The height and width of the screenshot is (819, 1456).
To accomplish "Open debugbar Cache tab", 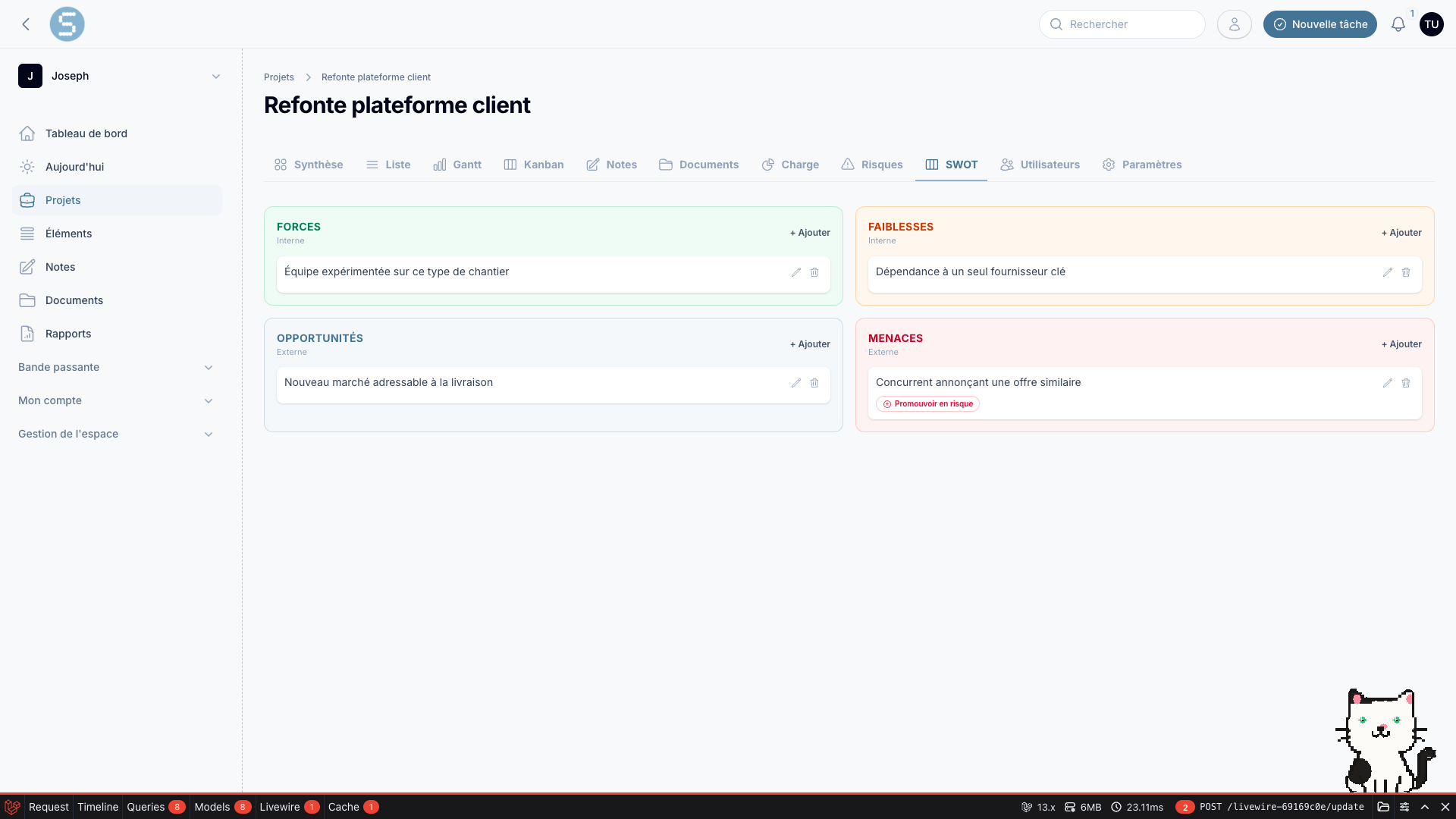I will 353,807.
